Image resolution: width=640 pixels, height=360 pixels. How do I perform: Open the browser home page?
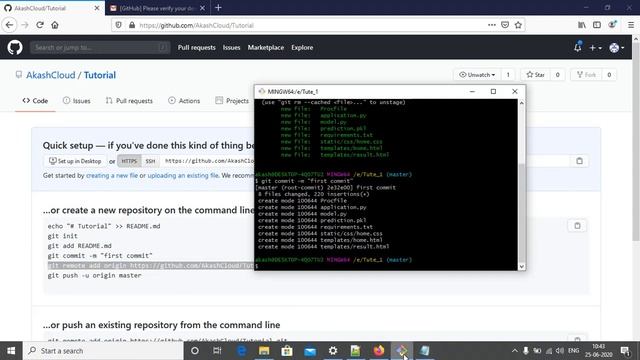(55, 25)
